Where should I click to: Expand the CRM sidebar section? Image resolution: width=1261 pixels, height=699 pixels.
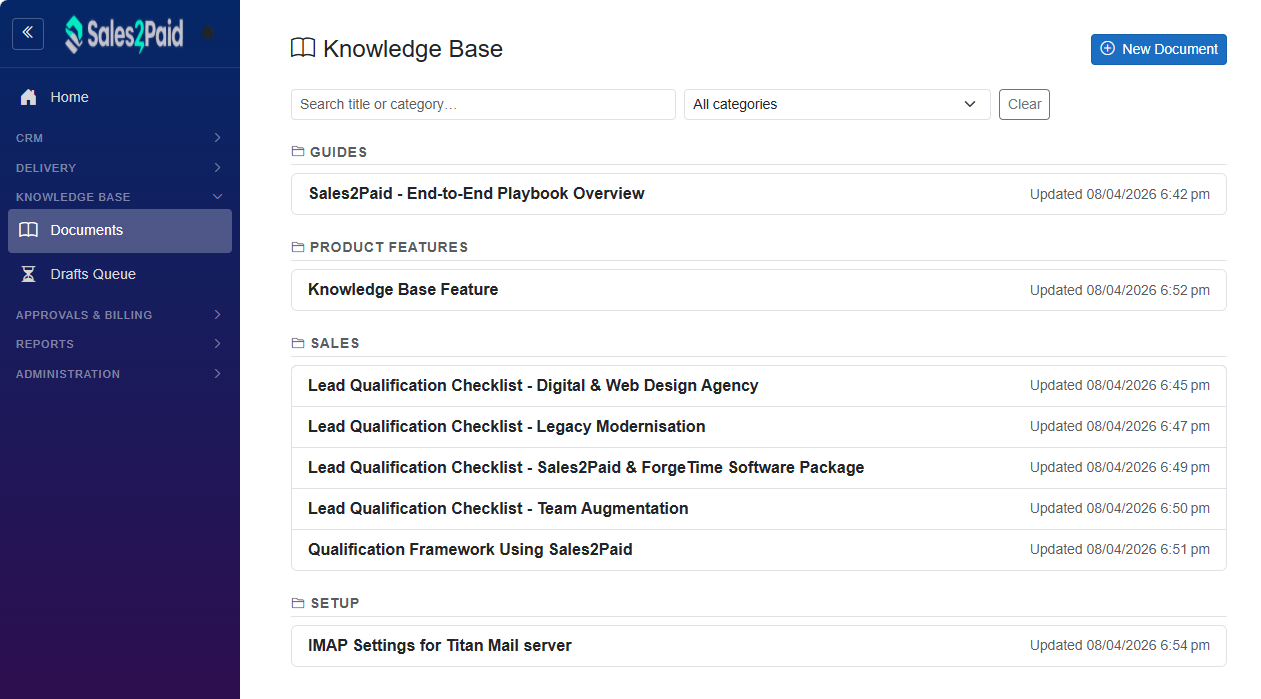coord(120,138)
